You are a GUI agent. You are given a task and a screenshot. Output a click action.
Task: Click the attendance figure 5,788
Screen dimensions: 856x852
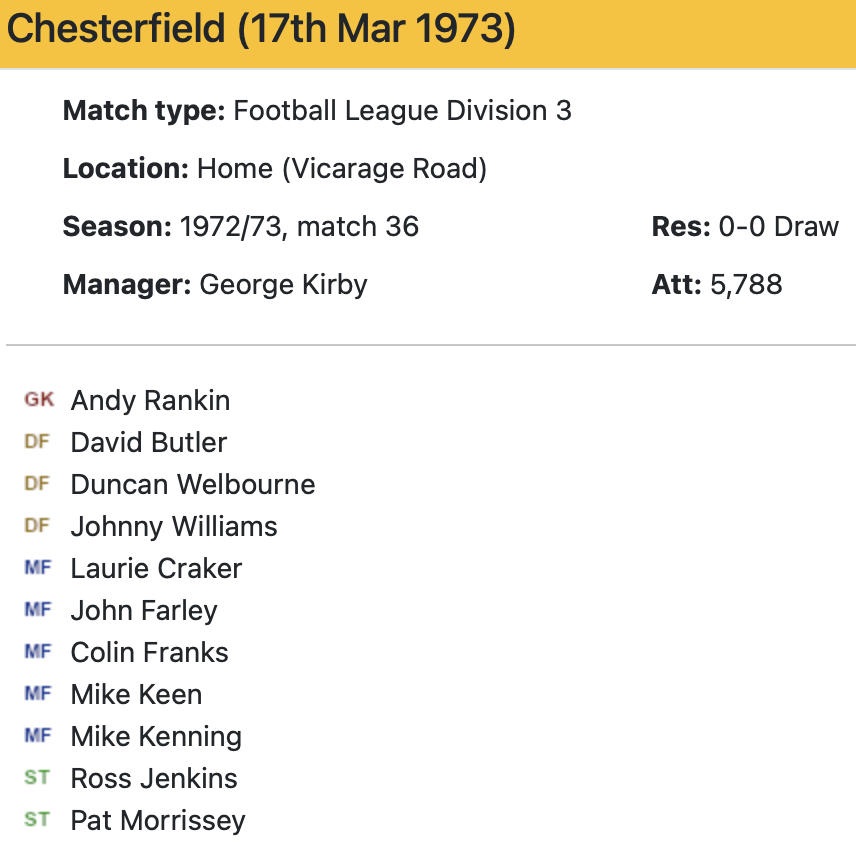tap(746, 285)
